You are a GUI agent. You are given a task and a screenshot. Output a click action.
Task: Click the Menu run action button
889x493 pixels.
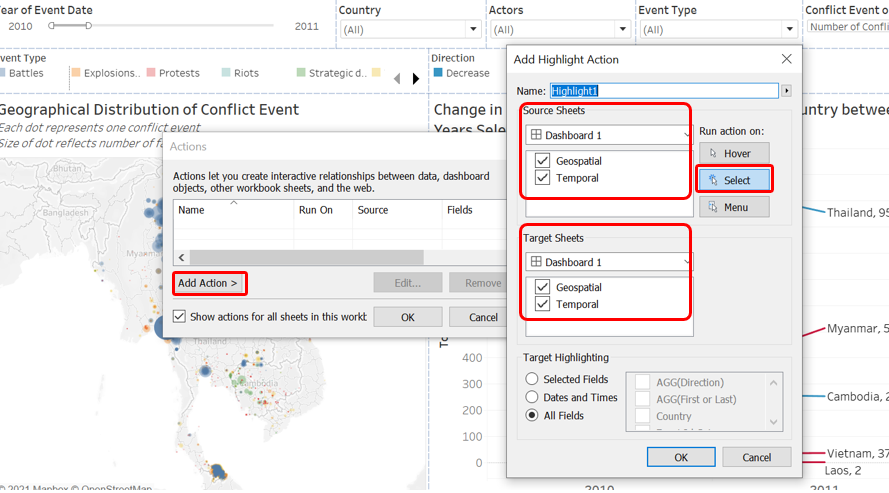pyautogui.click(x=734, y=207)
